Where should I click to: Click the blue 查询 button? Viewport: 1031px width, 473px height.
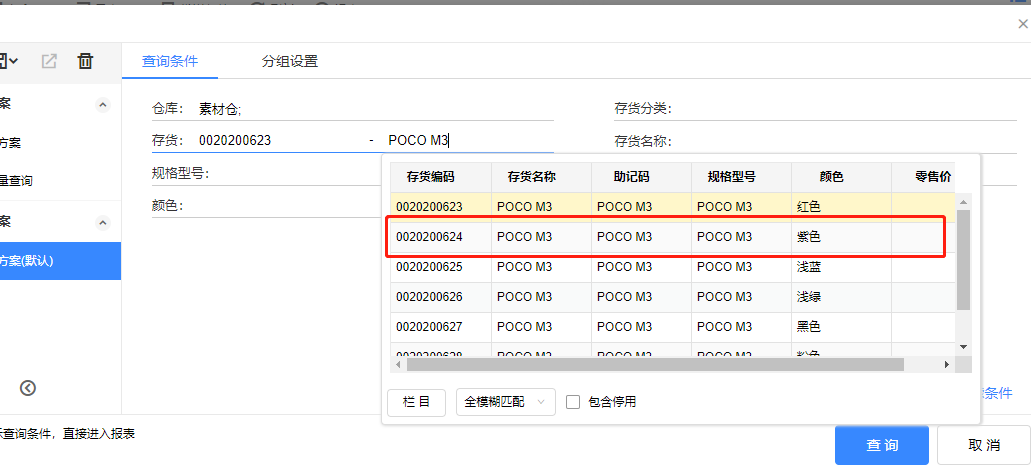pos(882,445)
